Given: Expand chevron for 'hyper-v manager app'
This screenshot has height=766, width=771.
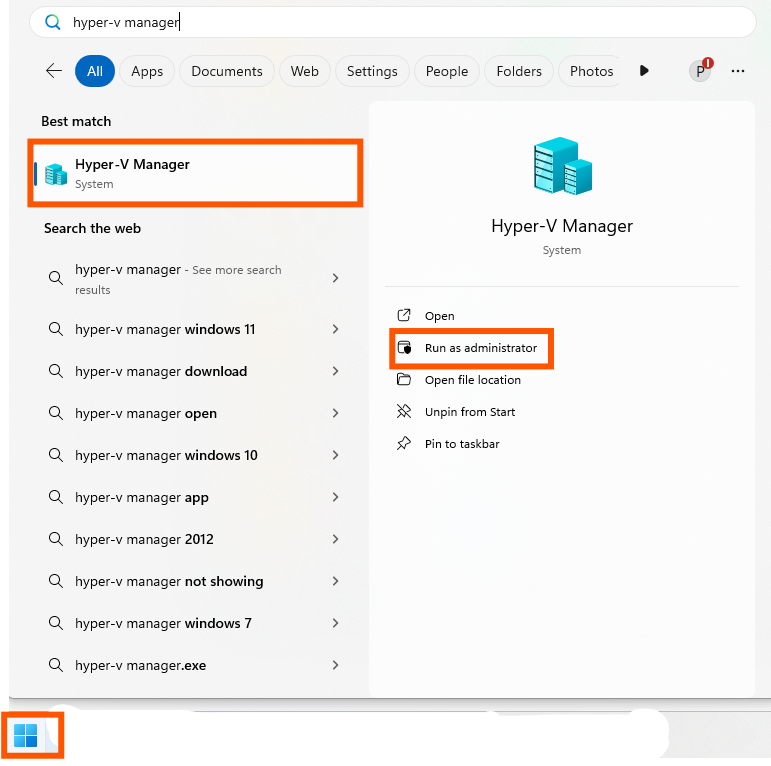Looking at the screenshot, I should point(335,497).
